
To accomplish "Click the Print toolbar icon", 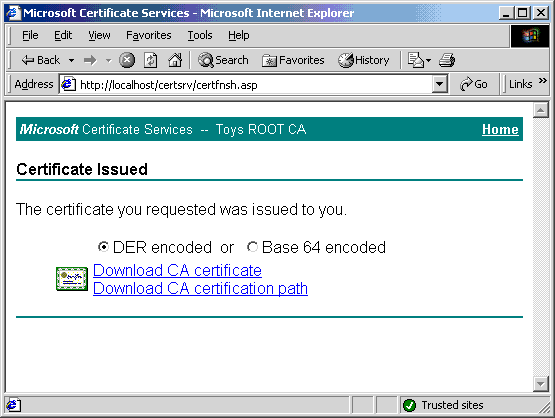I will 447,60.
